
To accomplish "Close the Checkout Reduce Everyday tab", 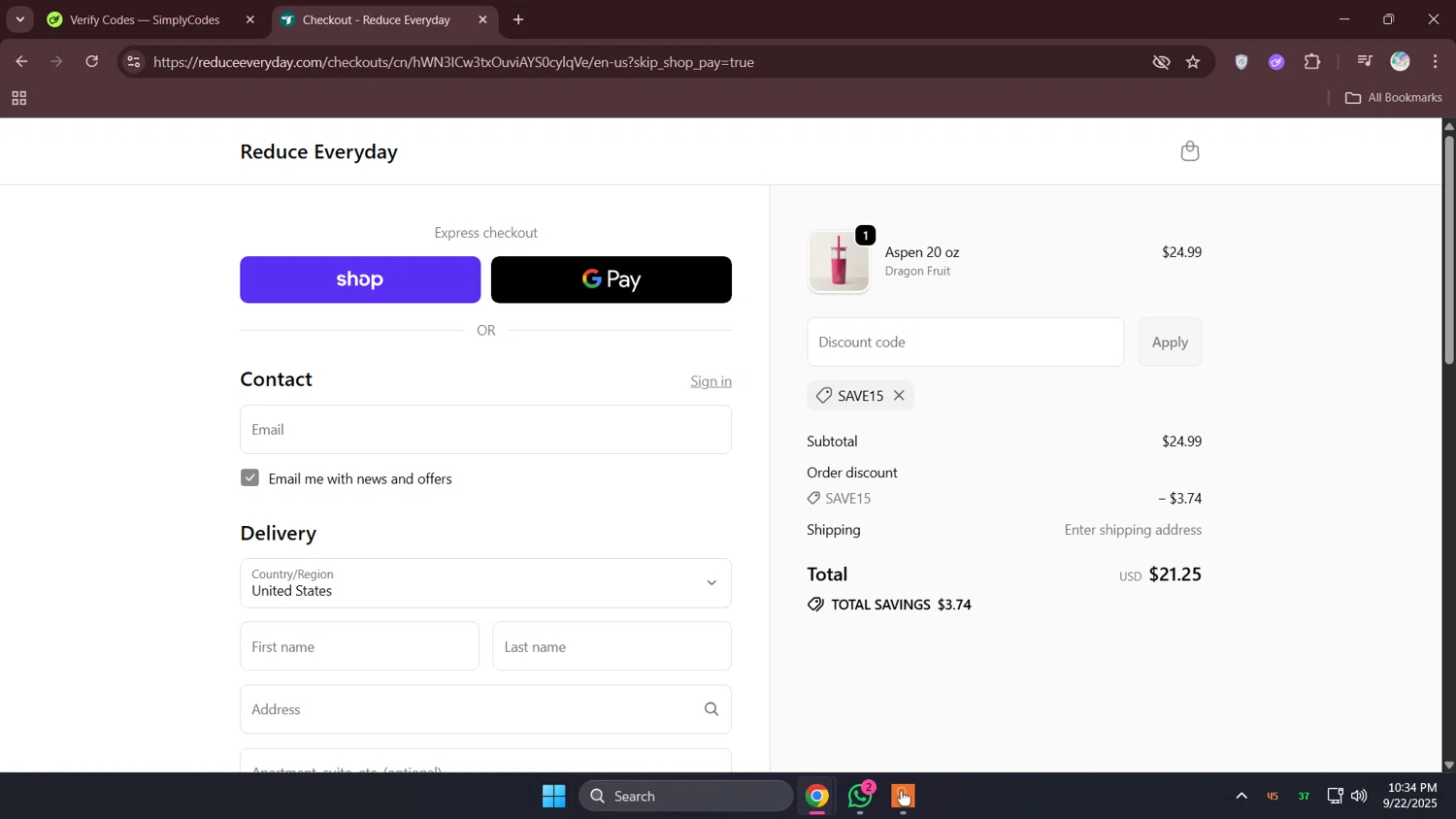I will pos(482,19).
